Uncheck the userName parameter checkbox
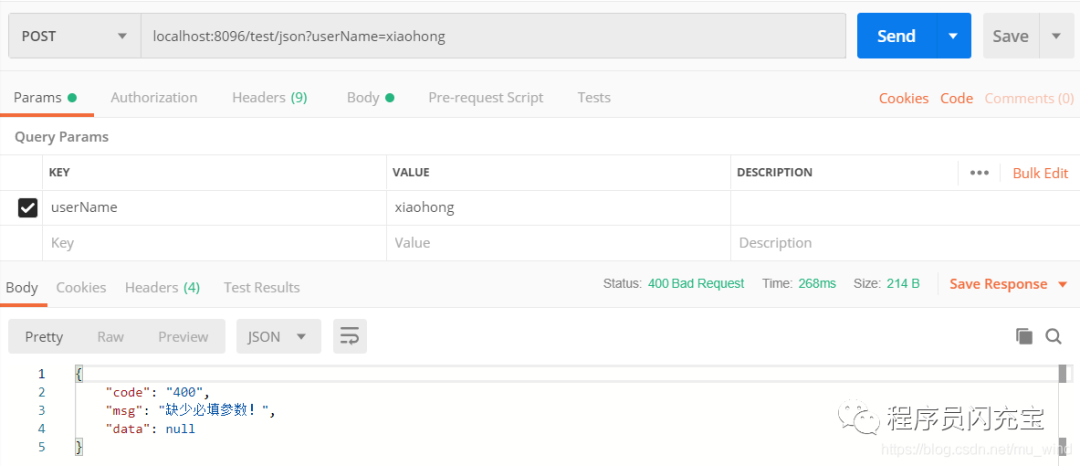Viewport: 1080px width, 466px height. (x=28, y=207)
